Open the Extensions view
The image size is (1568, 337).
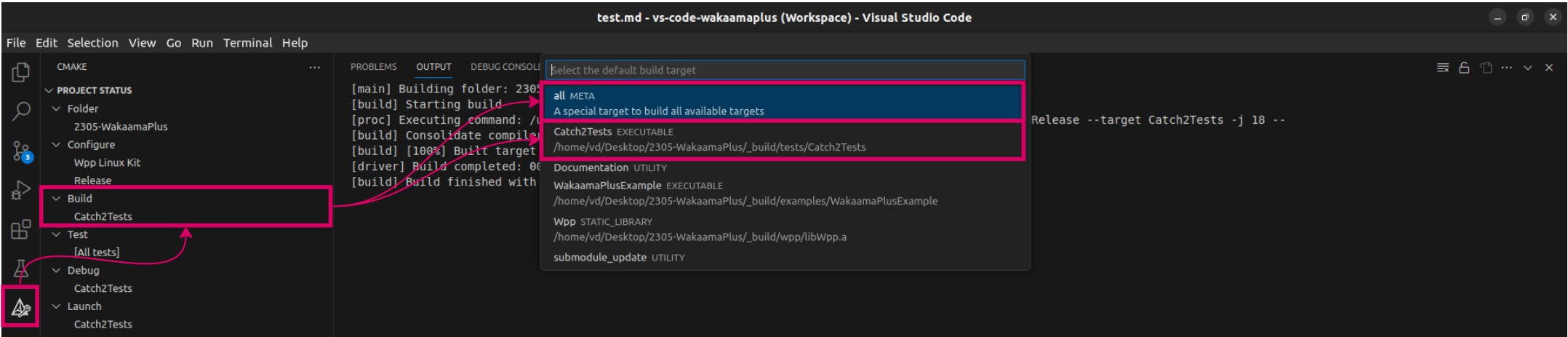pyautogui.click(x=21, y=230)
